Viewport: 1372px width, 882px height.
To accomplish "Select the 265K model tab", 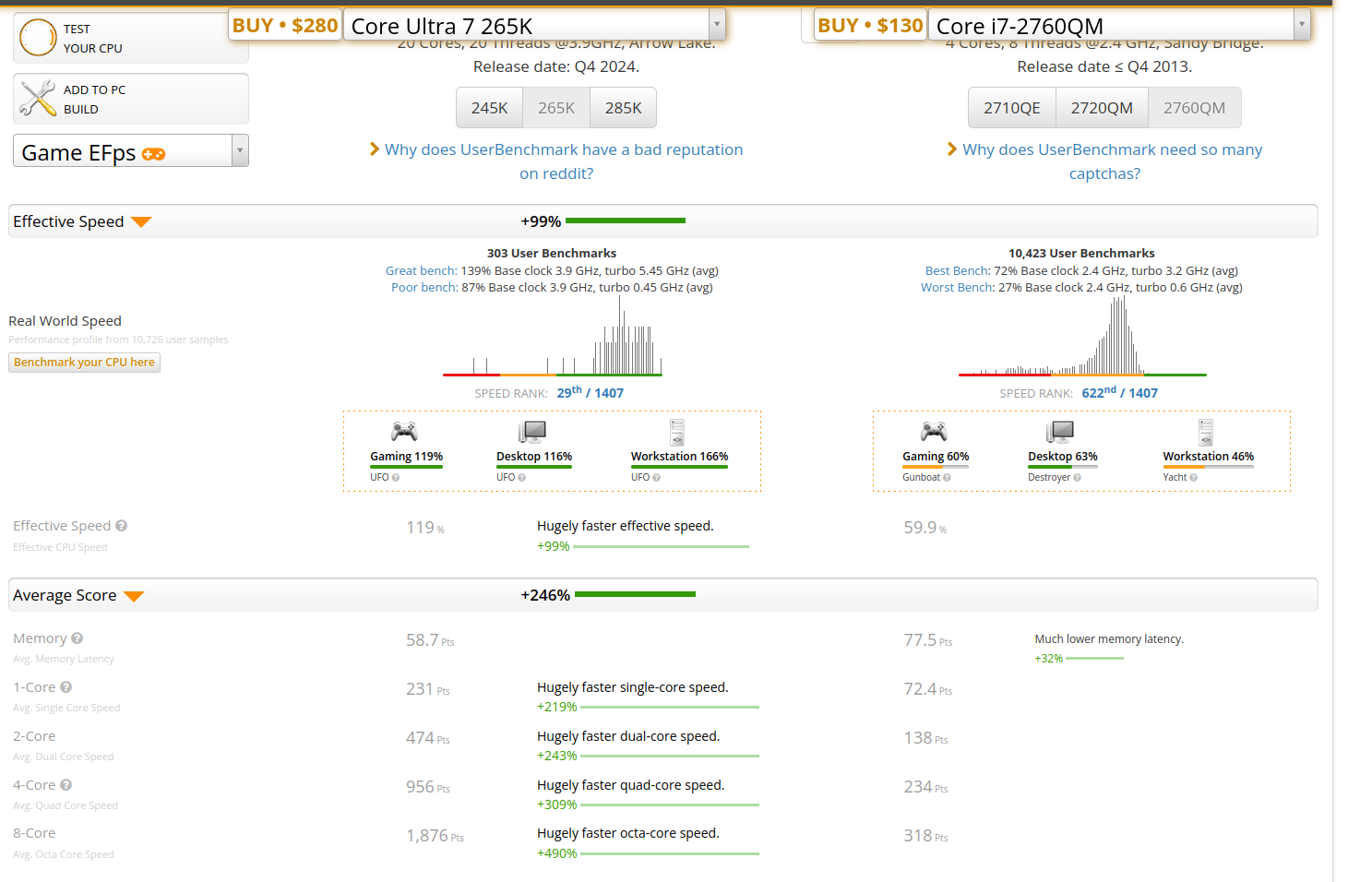I will 556,108.
